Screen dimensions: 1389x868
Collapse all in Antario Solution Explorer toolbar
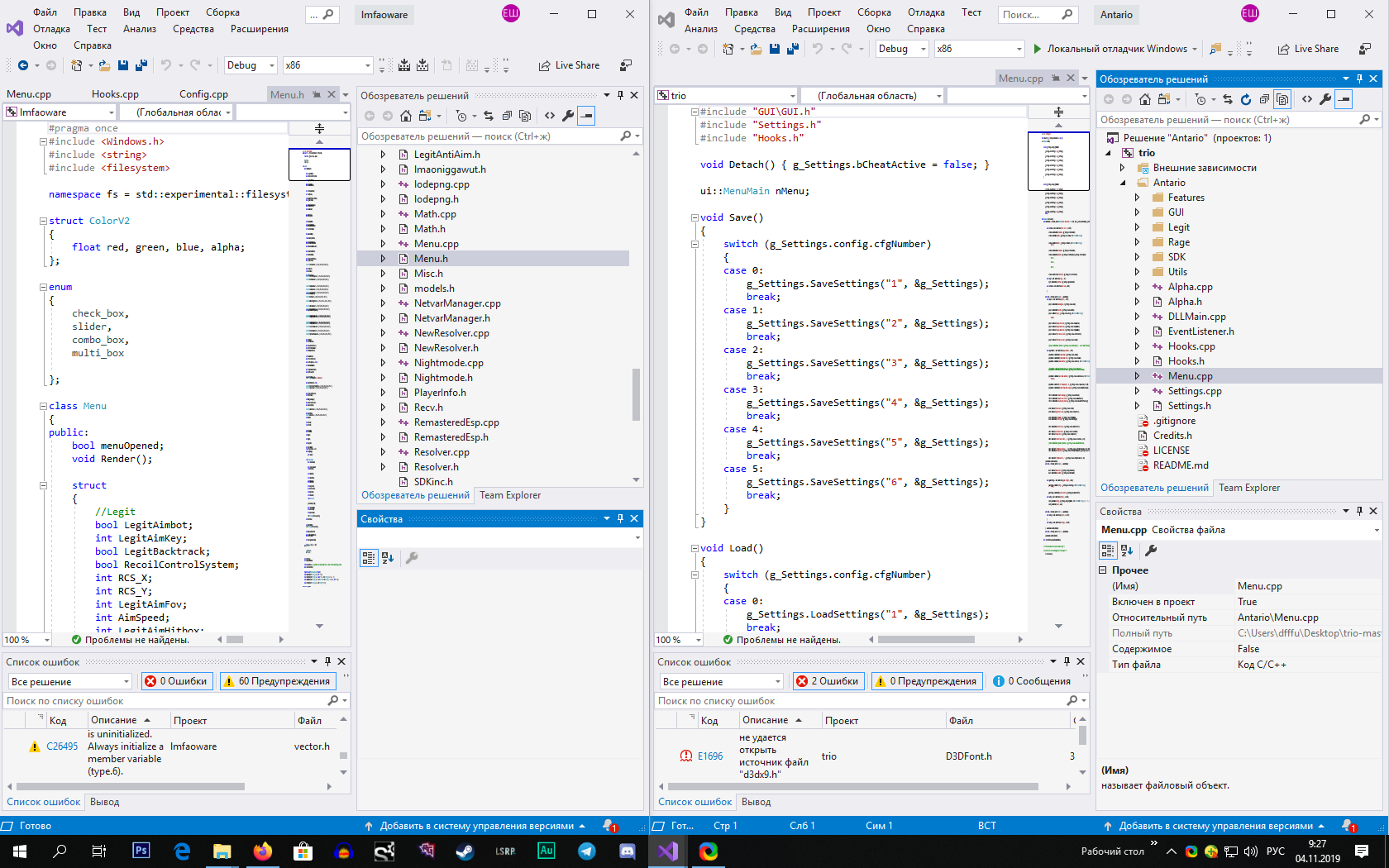pos(1264,99)
